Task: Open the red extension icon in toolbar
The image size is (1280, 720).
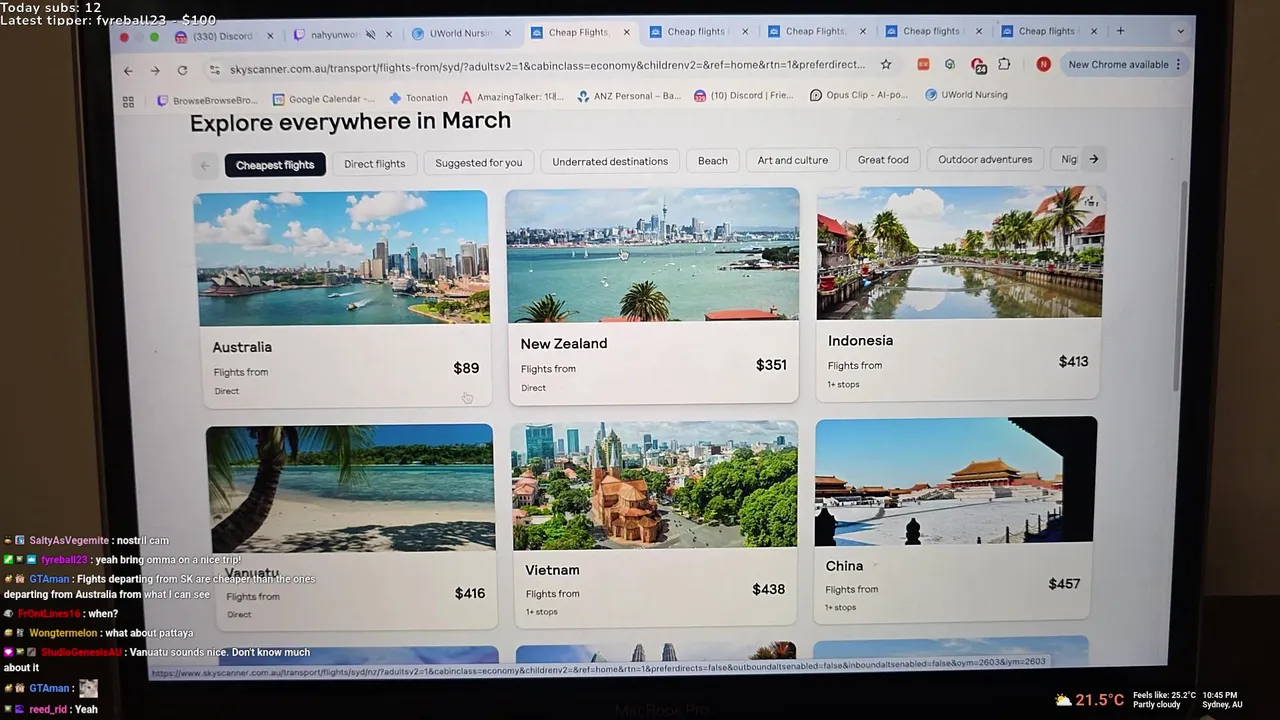Action: (923, 64)
